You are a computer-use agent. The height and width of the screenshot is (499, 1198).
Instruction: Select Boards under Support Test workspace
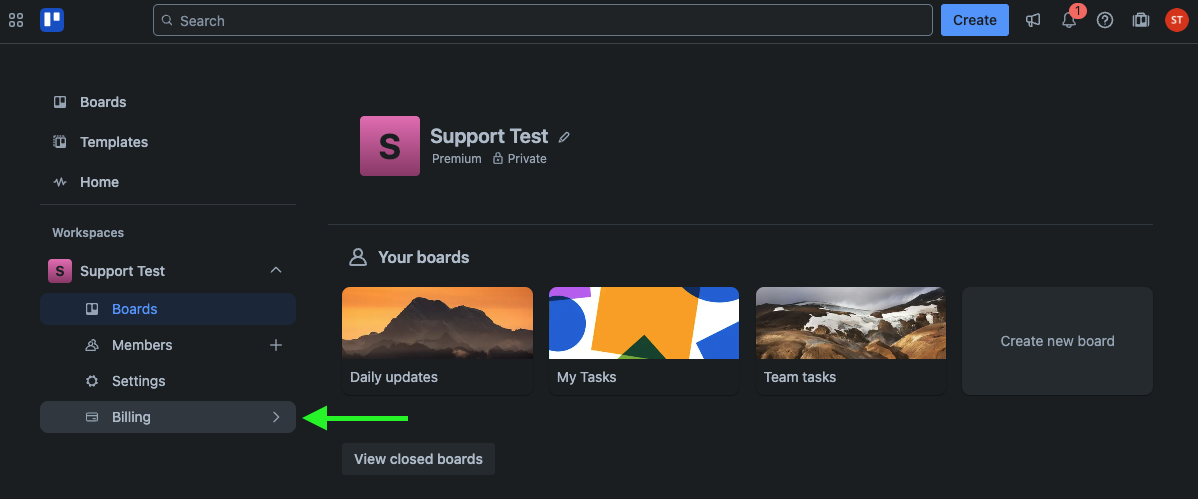[168, 309]
